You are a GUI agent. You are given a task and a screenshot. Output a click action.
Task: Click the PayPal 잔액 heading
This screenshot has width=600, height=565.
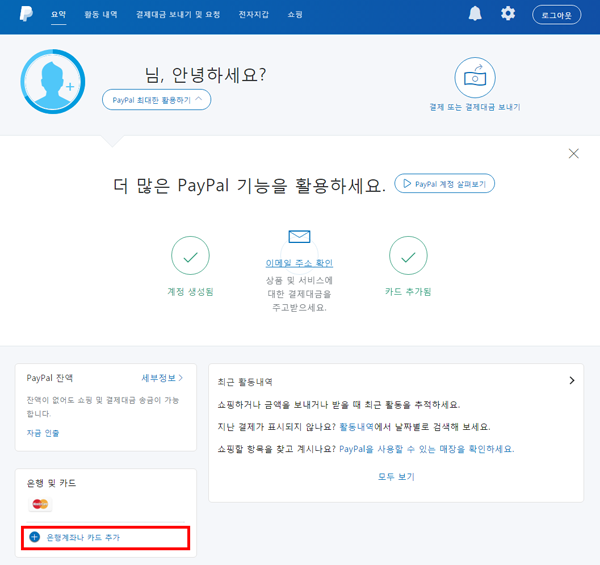tap(49, 378)
